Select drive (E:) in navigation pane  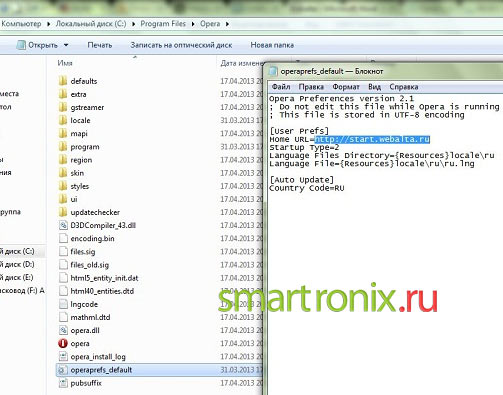tap(17, 277)
